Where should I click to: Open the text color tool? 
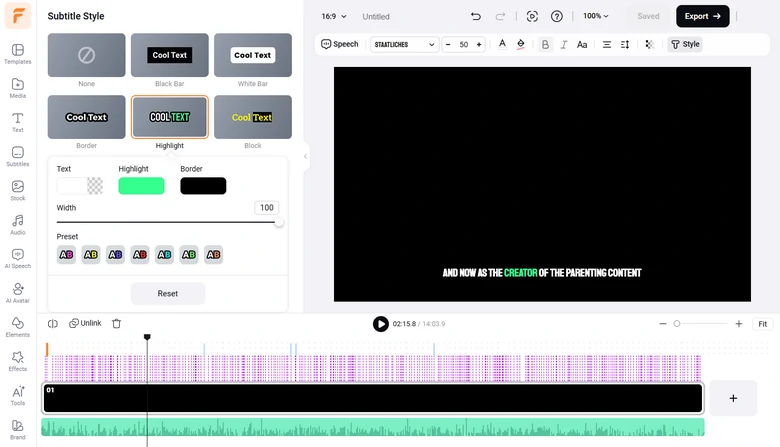click(x=502, y=44)
